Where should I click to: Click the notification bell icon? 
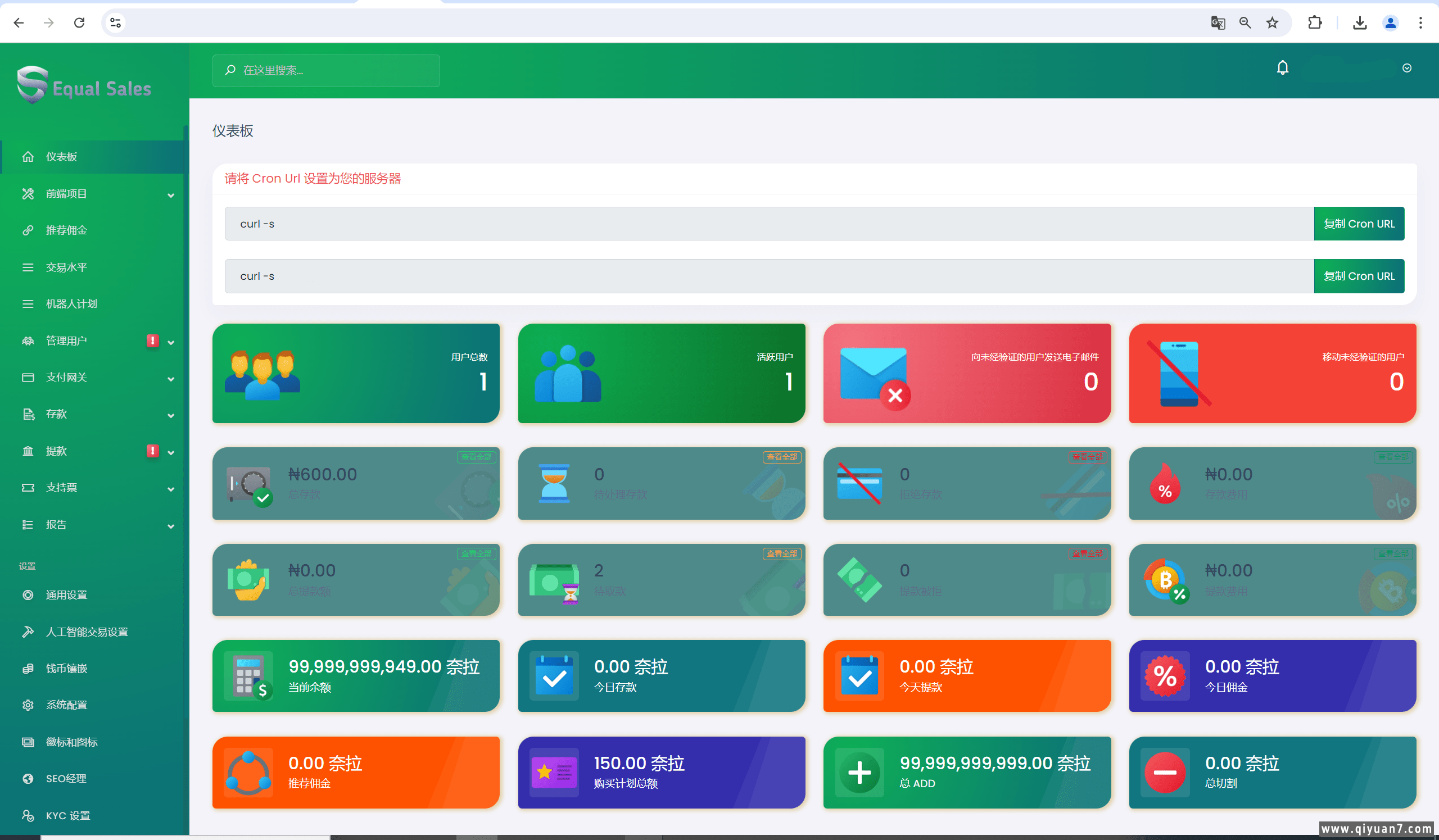pos(1282,68)
